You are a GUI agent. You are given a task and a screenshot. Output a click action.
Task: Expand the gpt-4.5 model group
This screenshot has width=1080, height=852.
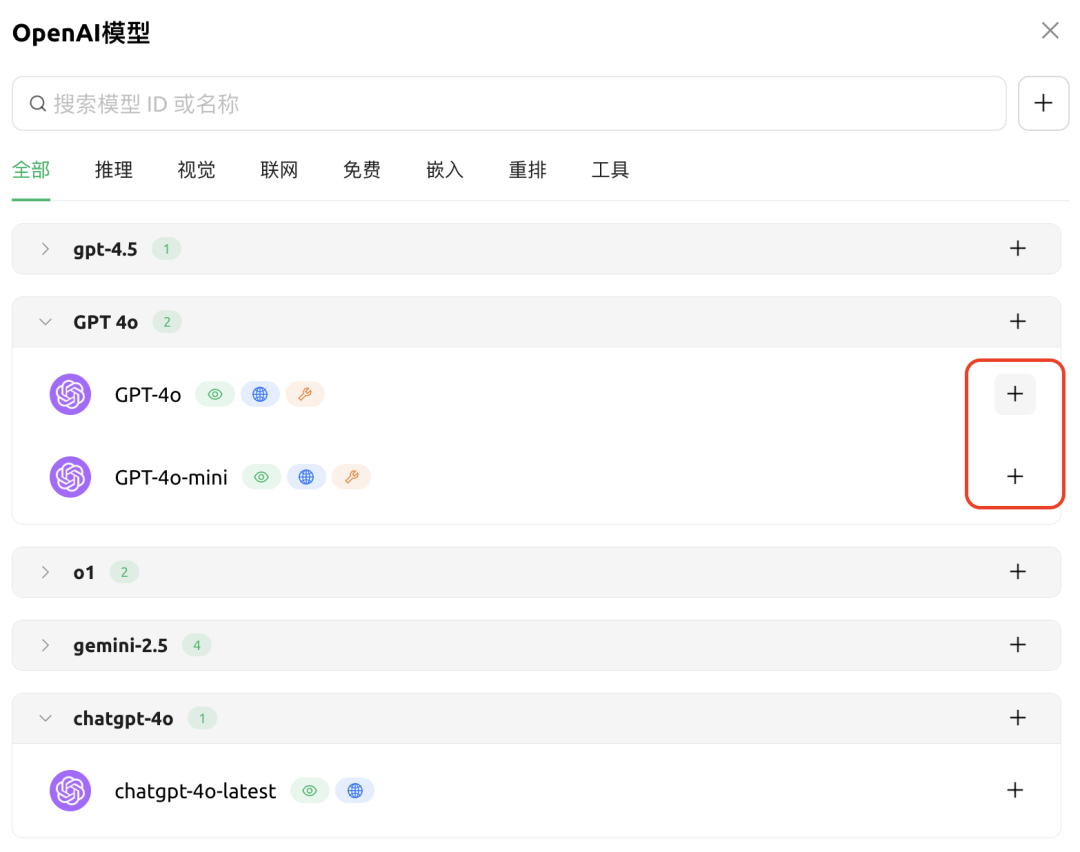click(x=44, y=248)
